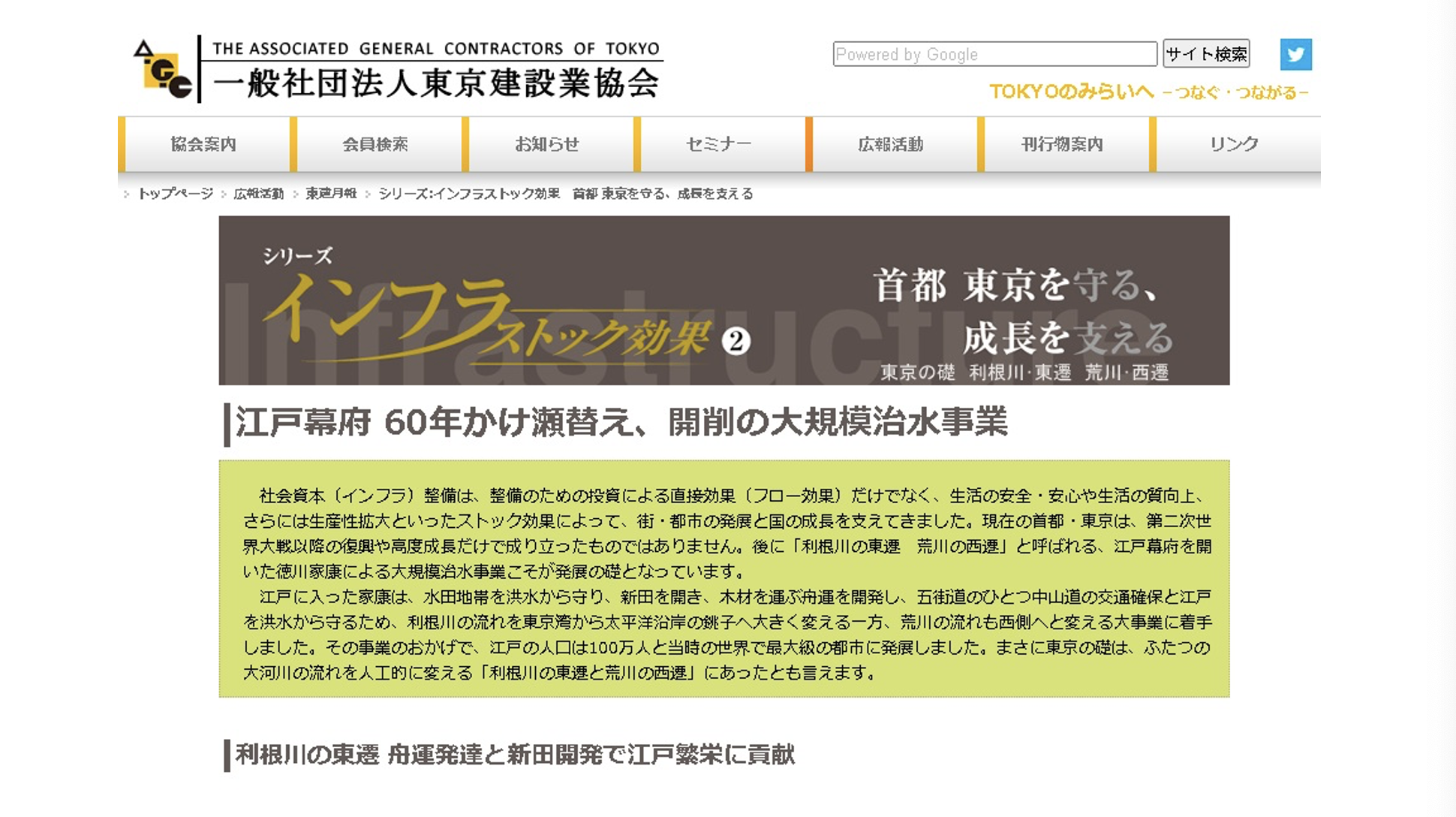Select the お知らせ navigation tab
The image size is (1456, 817).
(547, 144)
